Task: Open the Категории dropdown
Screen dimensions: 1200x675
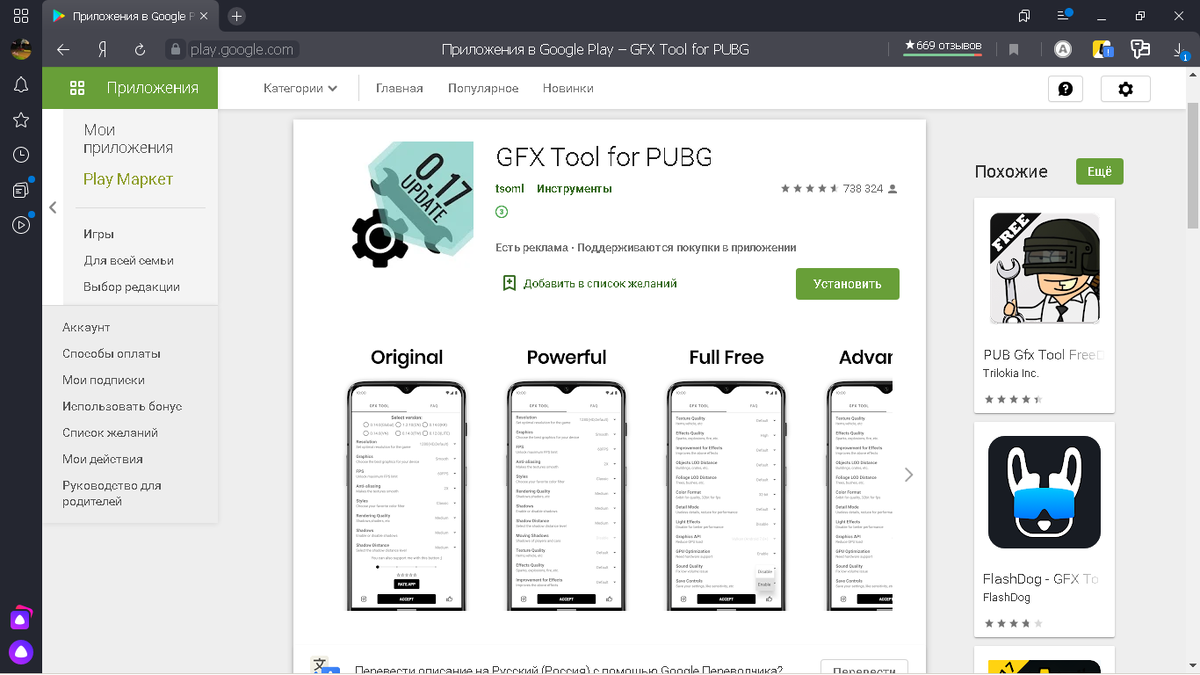Action: point(300,88)
